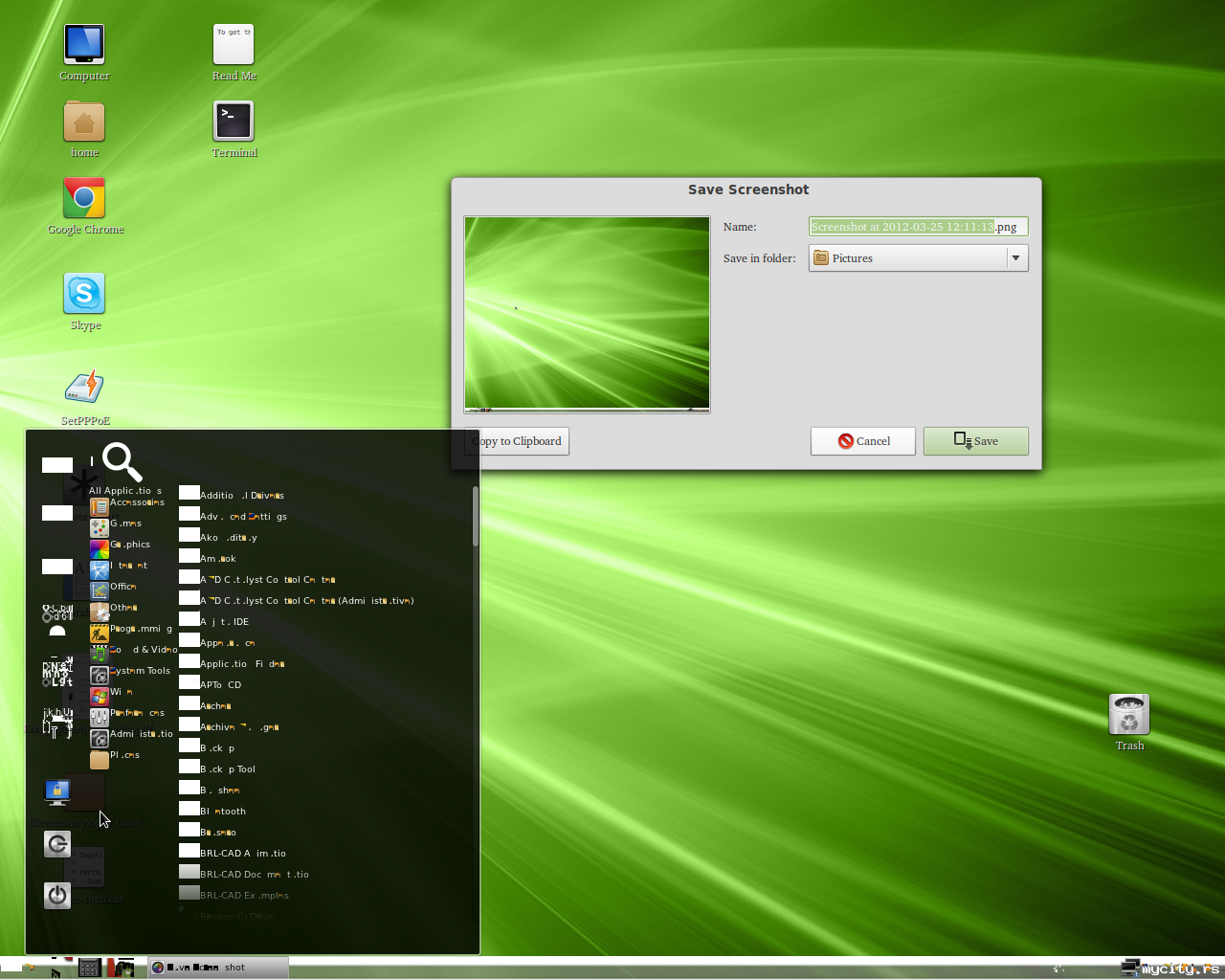This screenshot has height=980, width=1225.
Task: Click the Cancel button
Action: coord(862,441)
